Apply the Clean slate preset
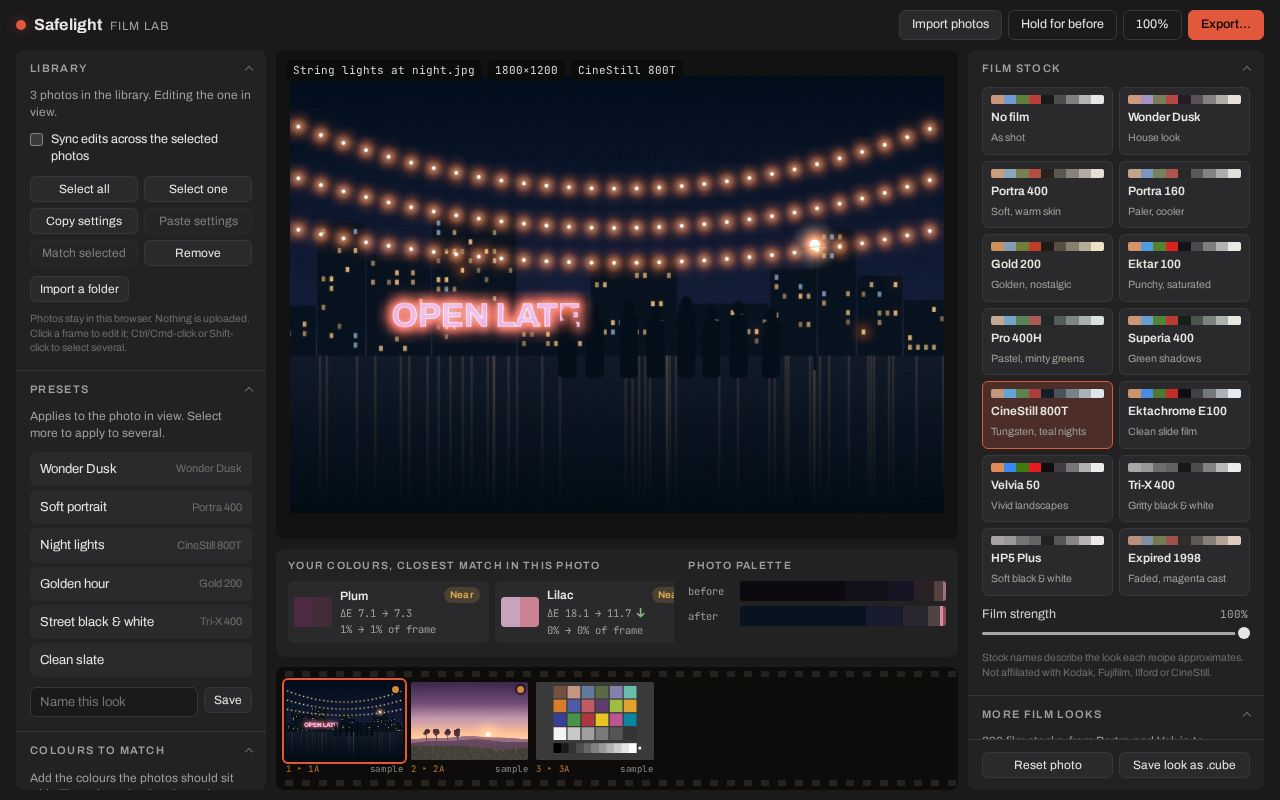The image size is (1280, 800). click(141, 660)
